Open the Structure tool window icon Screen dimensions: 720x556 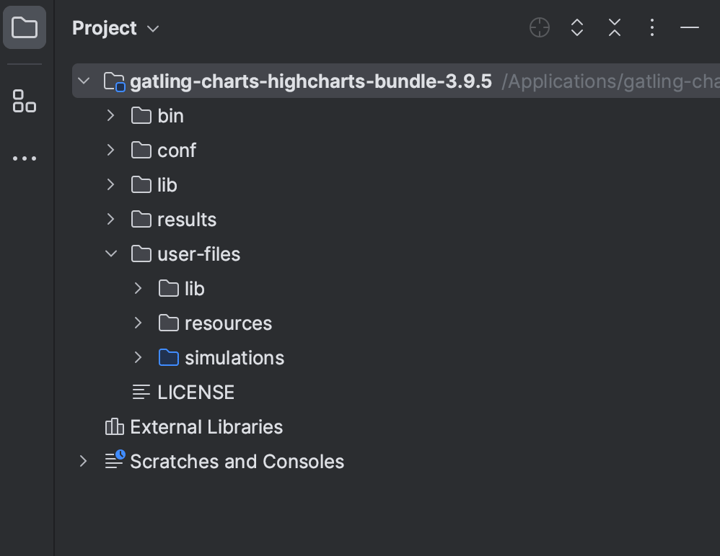[x=24, y=101]
